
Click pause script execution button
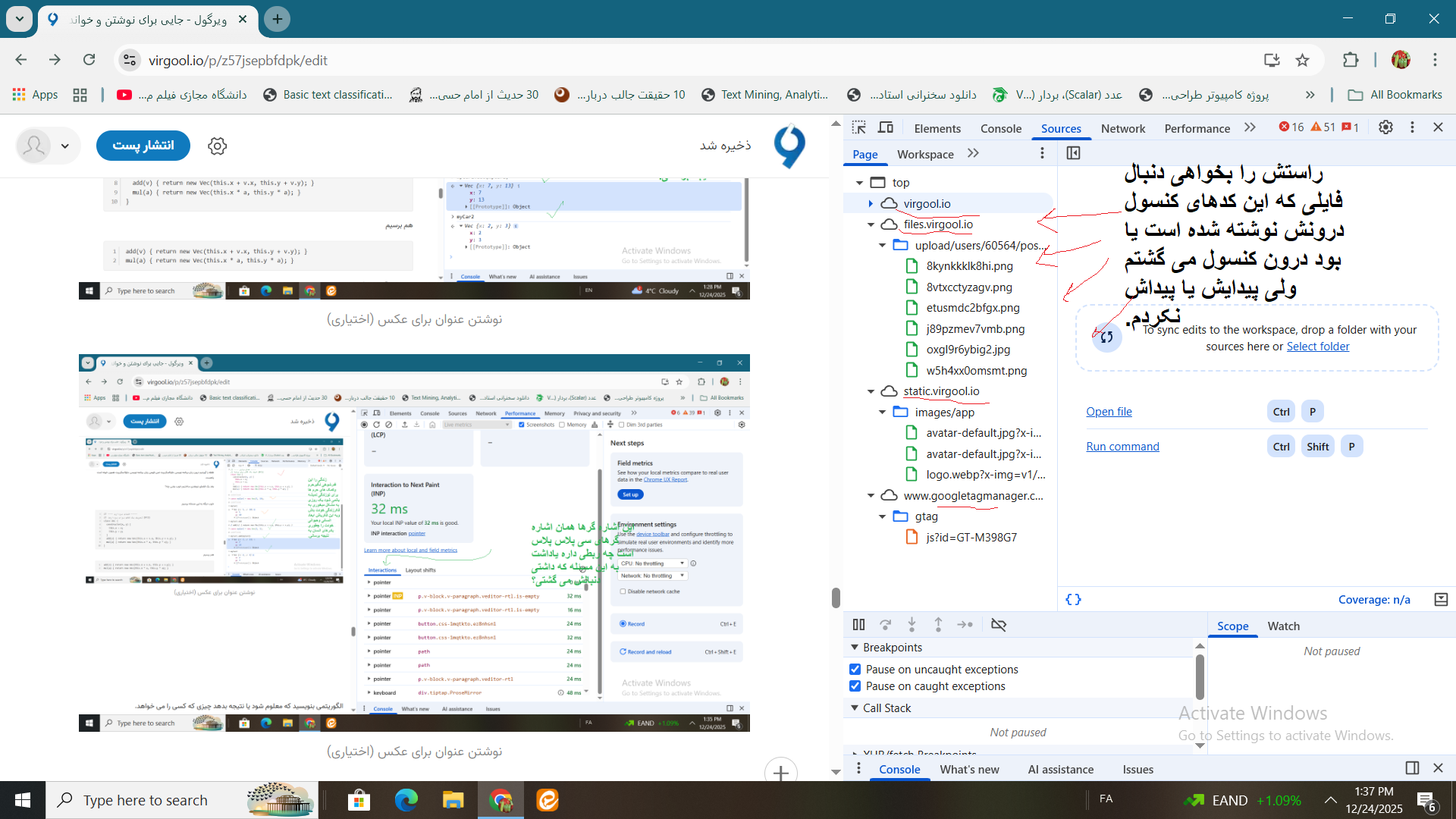(858, 624)
